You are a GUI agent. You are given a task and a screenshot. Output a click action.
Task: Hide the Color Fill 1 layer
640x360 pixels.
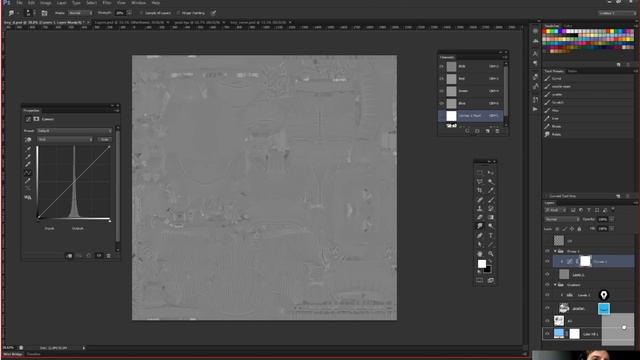tap(547, 334)
